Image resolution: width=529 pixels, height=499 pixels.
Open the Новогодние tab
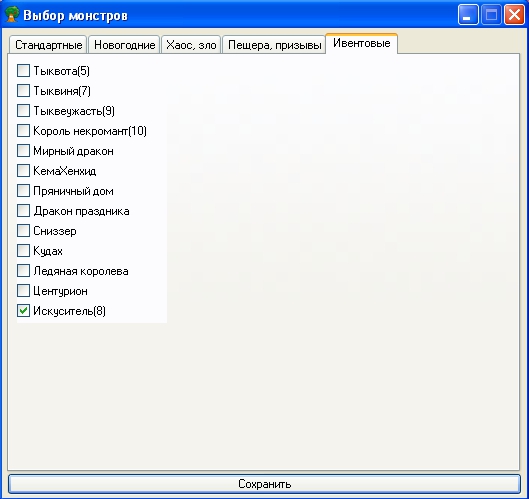(x=124, y=45)
